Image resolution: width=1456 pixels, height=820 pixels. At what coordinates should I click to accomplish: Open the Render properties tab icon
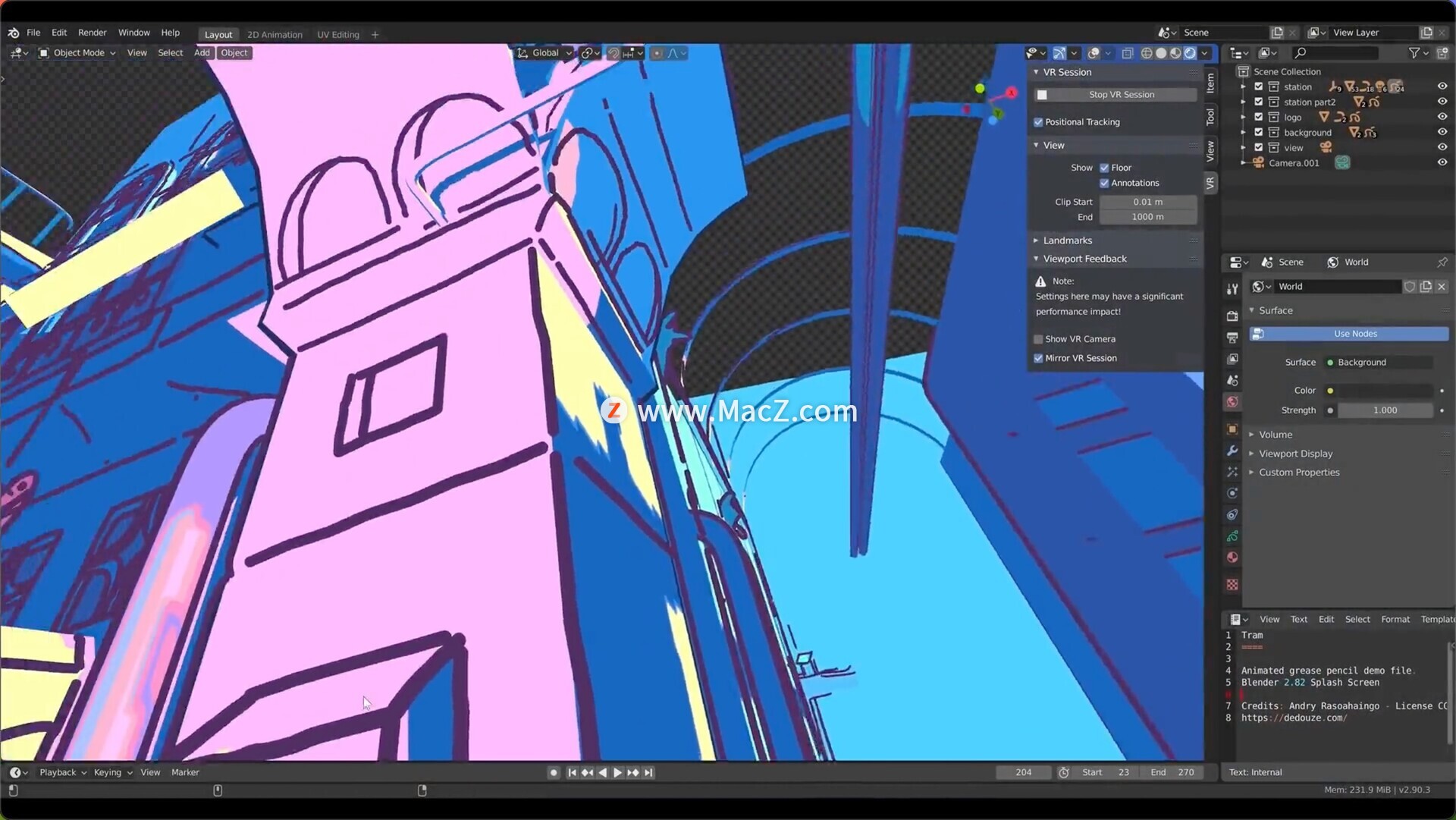pyautogui.click(x=1232, y=316)
